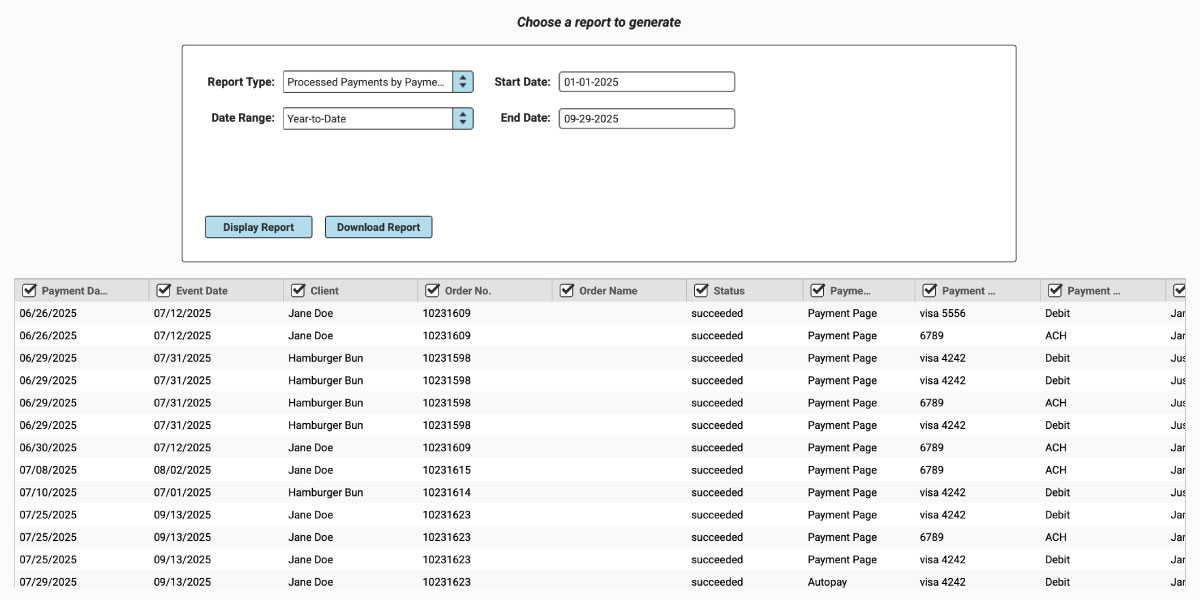The image size is (1200, 600).
Task: Toggle the Event Date column checkbox
Action: coord(164,291)
